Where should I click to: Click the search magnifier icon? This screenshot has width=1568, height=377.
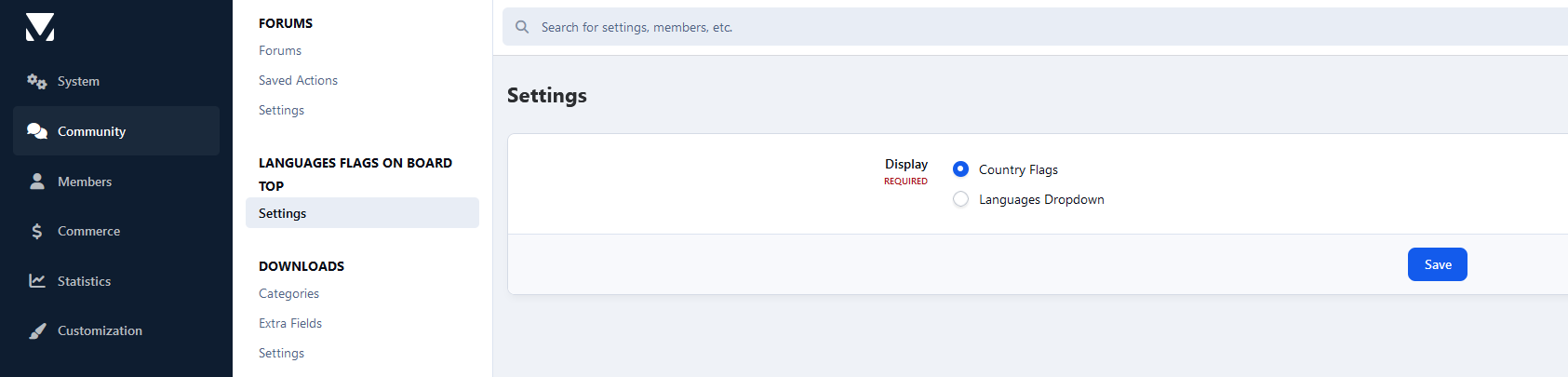tap(522, 27)
